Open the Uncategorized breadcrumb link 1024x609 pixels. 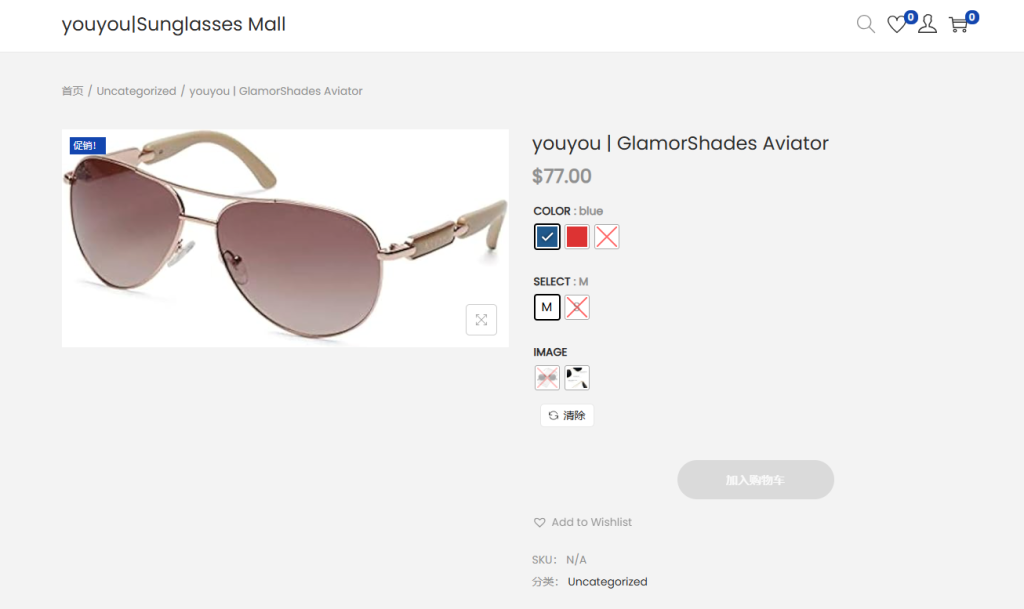(x=136, y=90)
